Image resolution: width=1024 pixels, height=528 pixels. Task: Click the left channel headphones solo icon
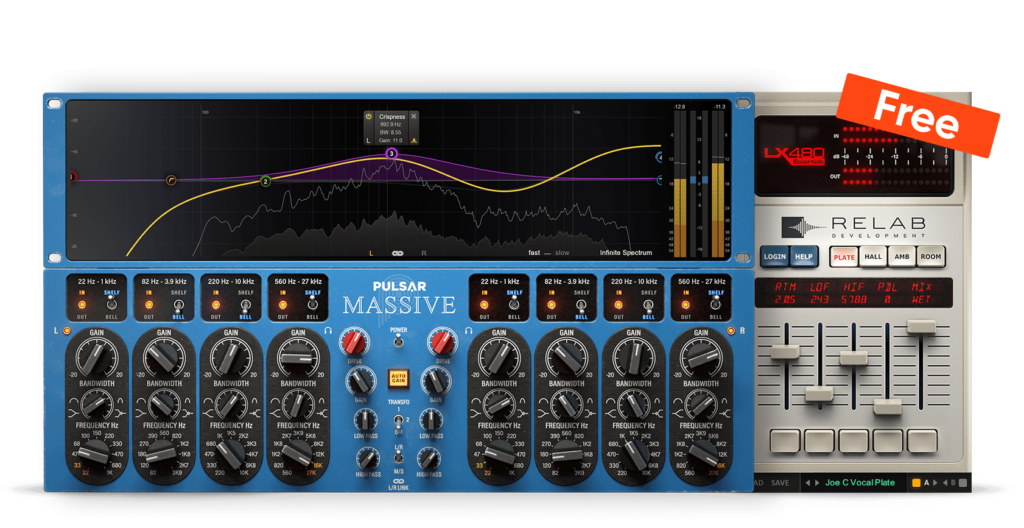click(x=328, y=331)
